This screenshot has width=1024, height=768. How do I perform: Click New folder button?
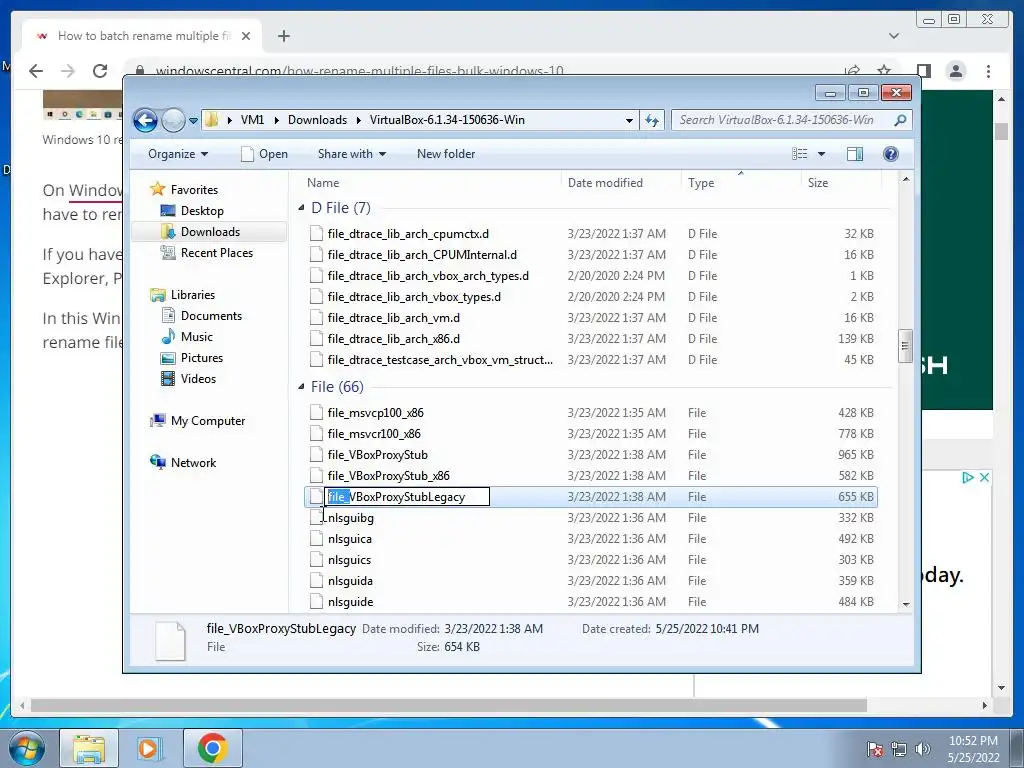point(446,154)
